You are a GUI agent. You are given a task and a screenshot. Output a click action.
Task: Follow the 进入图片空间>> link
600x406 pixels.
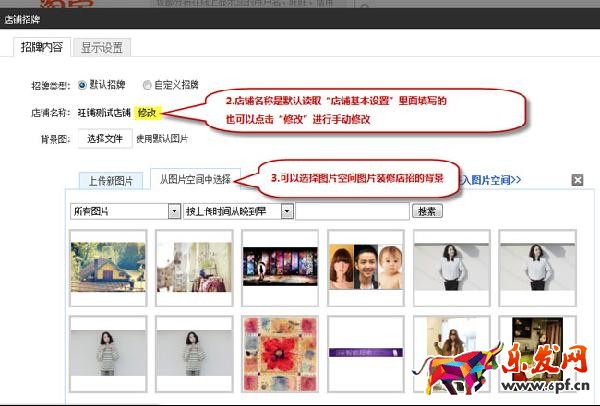click(490, 180)
